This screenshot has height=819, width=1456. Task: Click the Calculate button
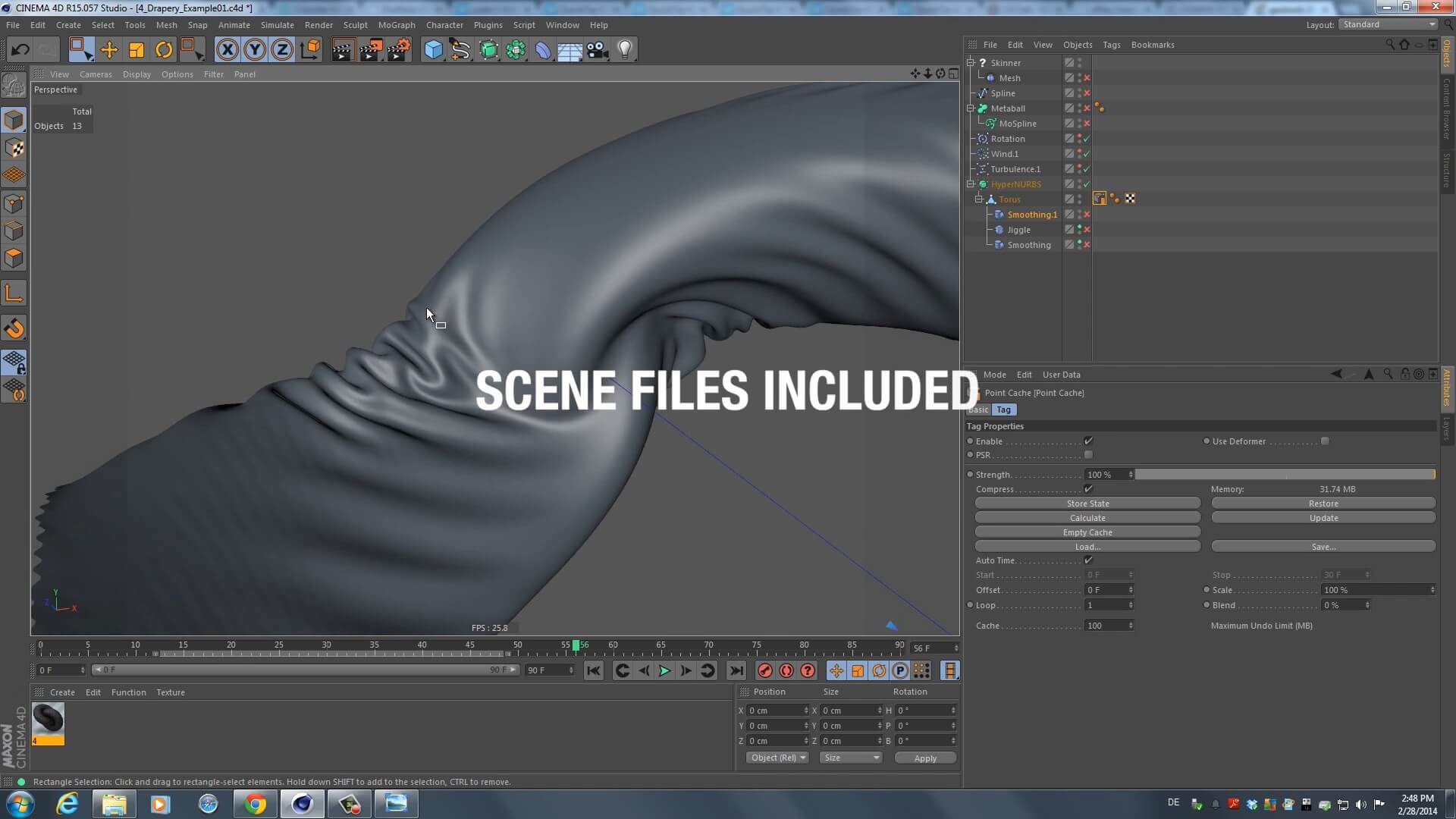[x=1087, y=518]
